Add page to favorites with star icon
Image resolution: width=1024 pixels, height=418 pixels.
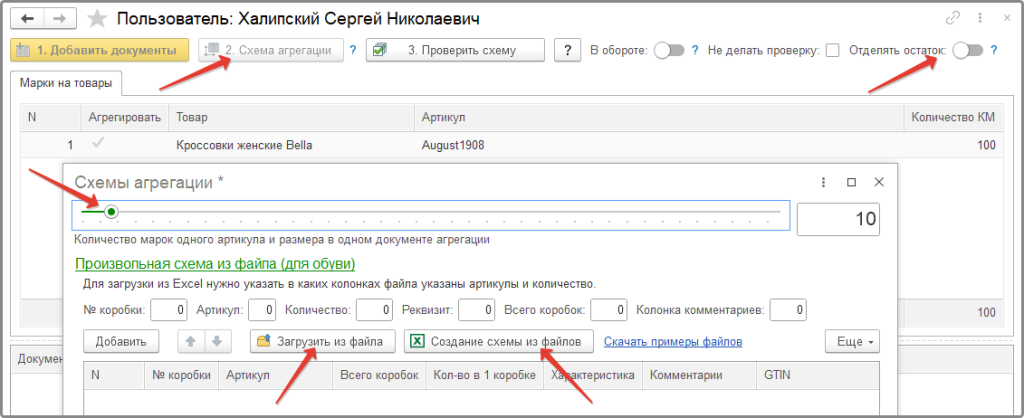(x=97, y=19)
